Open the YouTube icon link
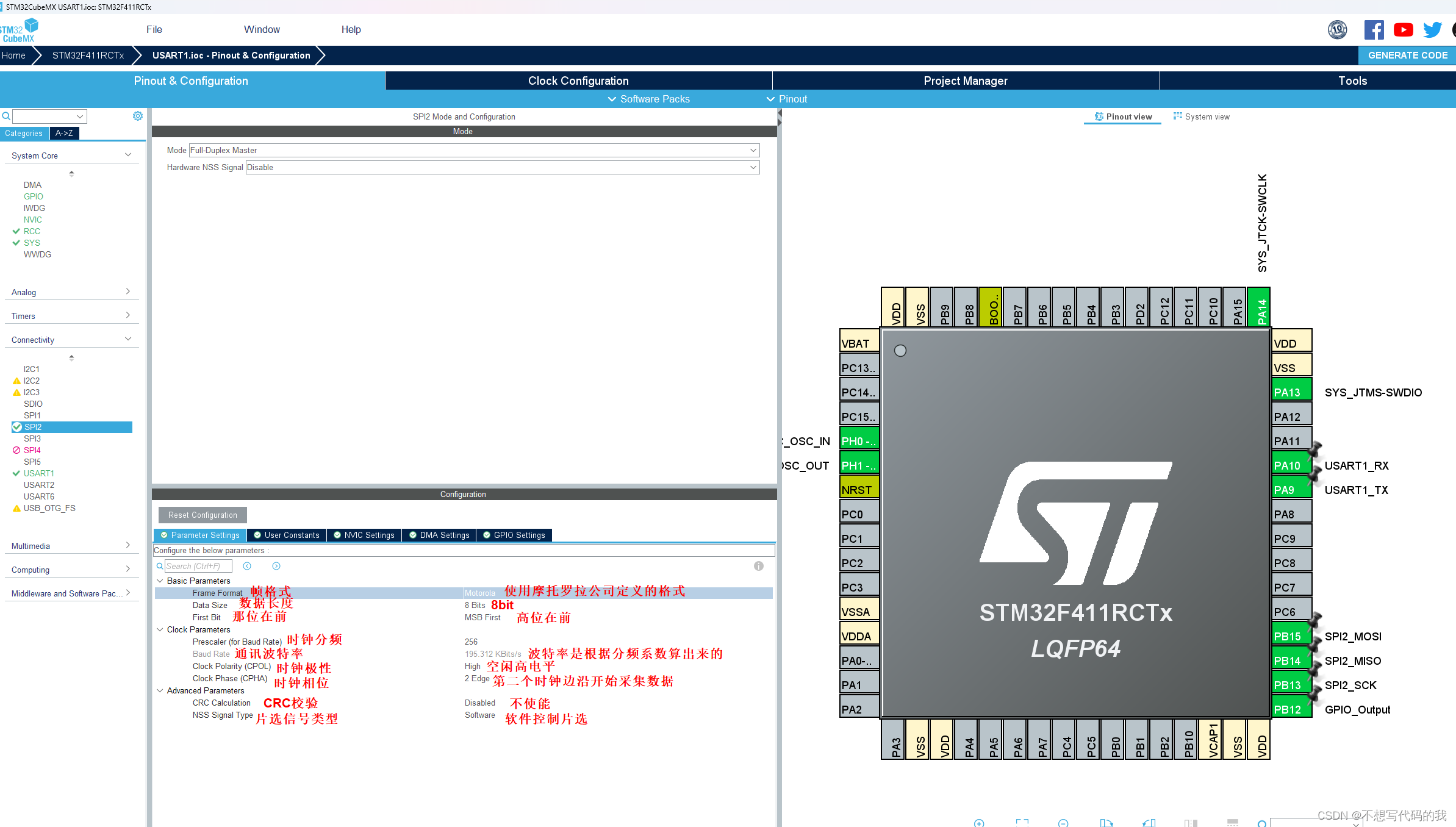The height and width of the screenshot is (827, 1456). click(x=1403, y=29)
